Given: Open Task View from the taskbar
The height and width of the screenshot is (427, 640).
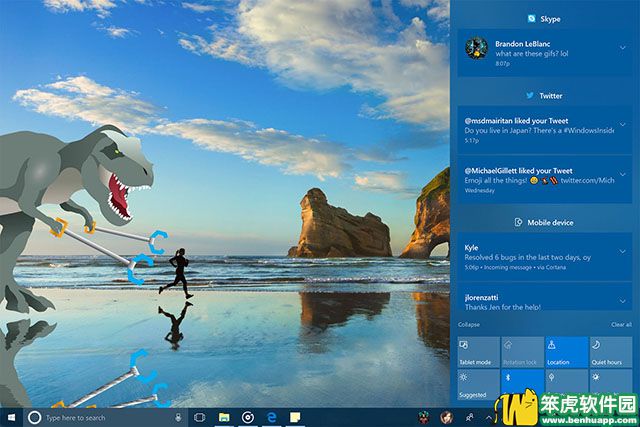Looking at the screenshot, I should [200, 417].
